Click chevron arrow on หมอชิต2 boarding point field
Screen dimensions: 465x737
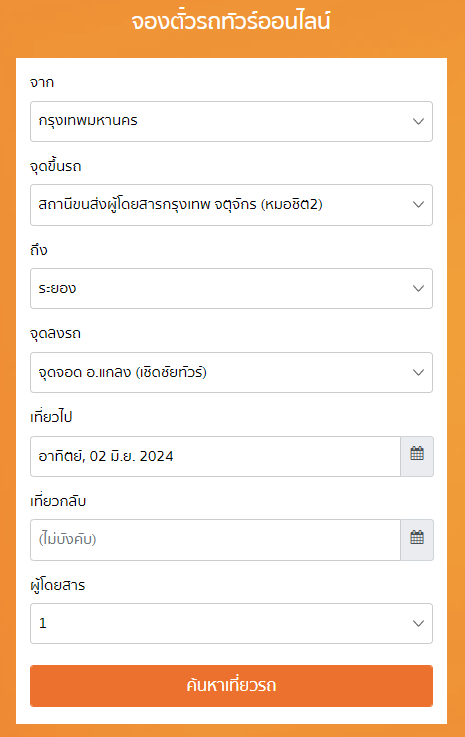click(418, 204)
